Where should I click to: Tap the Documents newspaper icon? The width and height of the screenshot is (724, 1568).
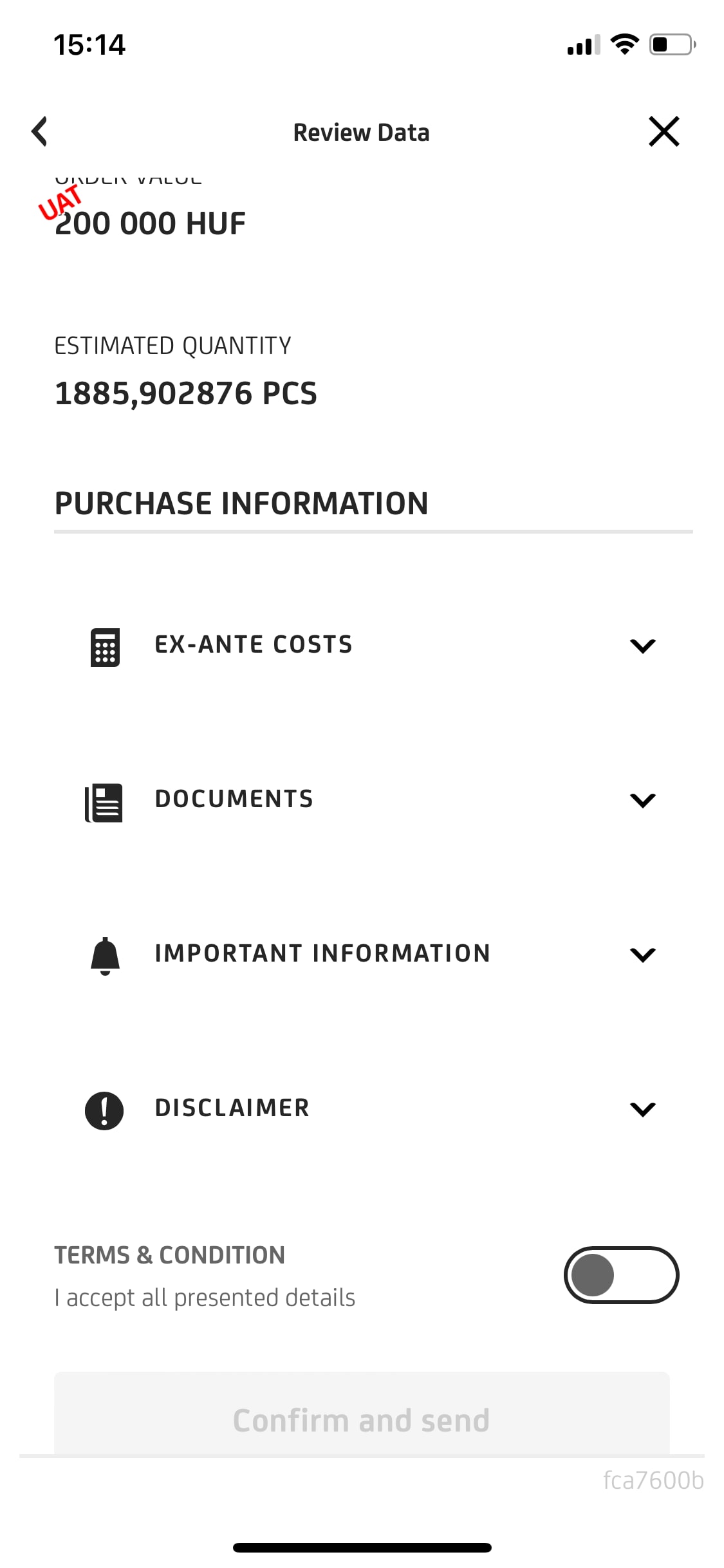(x=104, y=802)
